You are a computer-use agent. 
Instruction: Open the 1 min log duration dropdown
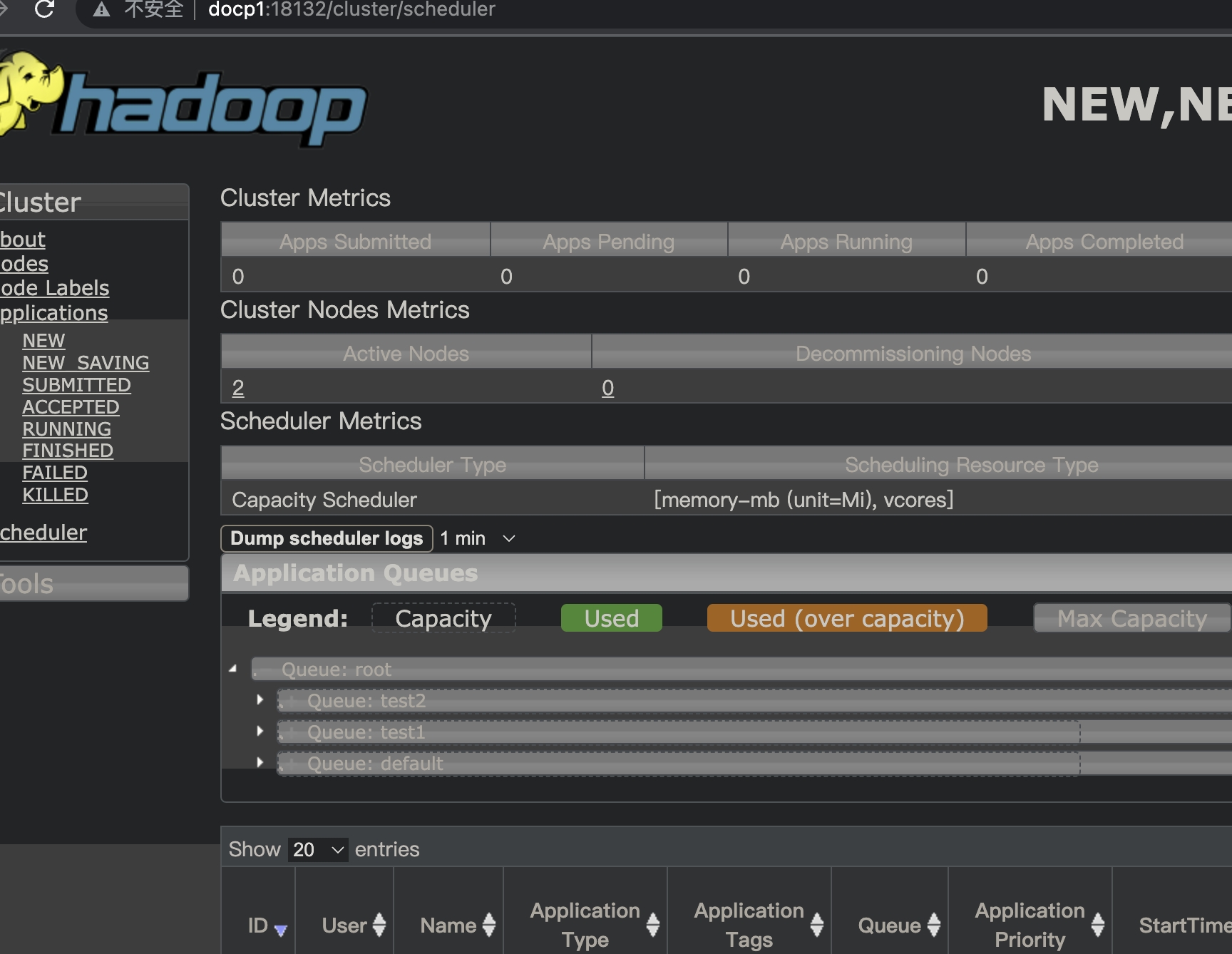click(478, 538)
